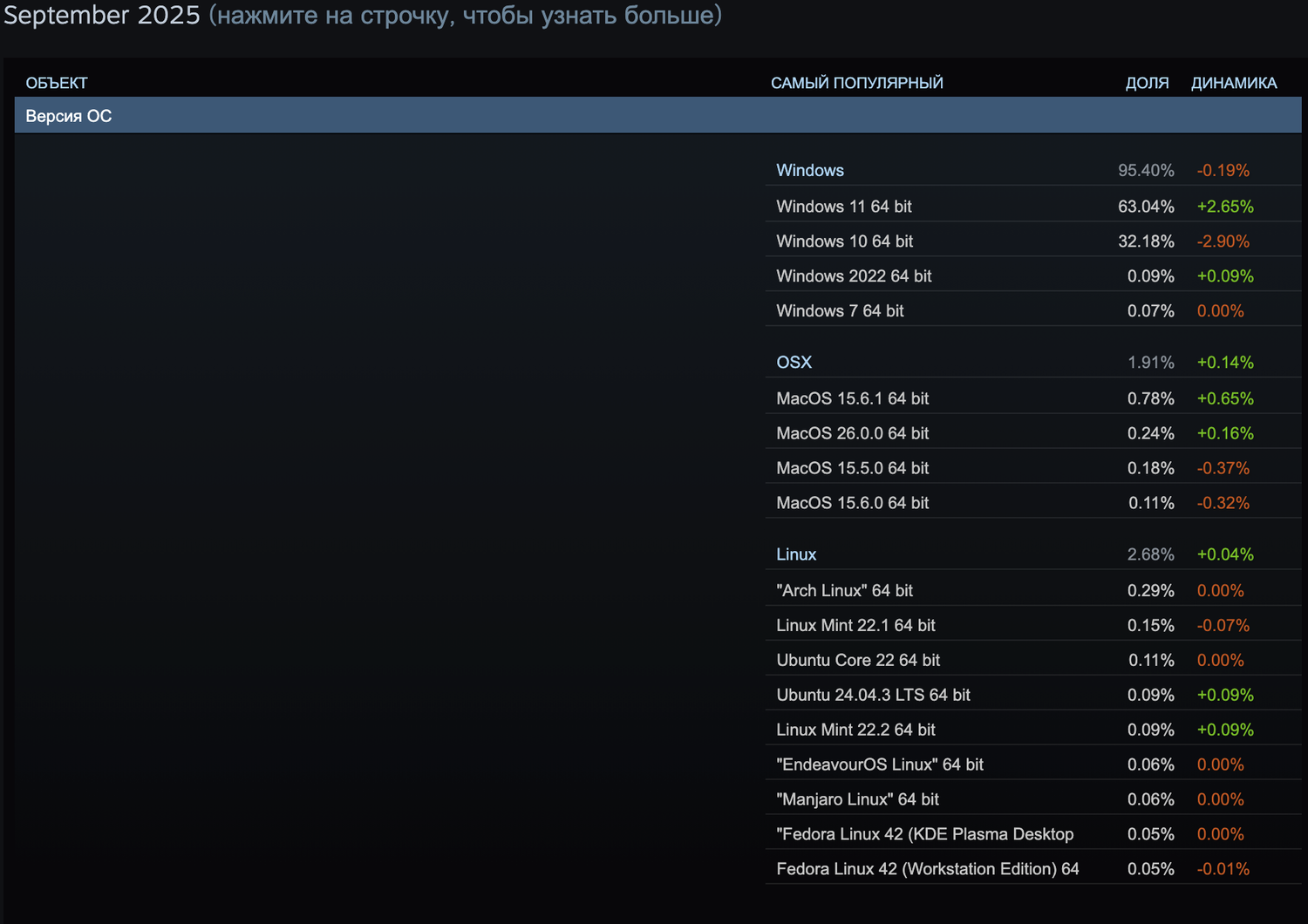Click the 0.15% Linux Mint 22.1 share
The height and width of the screenshot is (924, 1308).
(x=1151, y=625)
